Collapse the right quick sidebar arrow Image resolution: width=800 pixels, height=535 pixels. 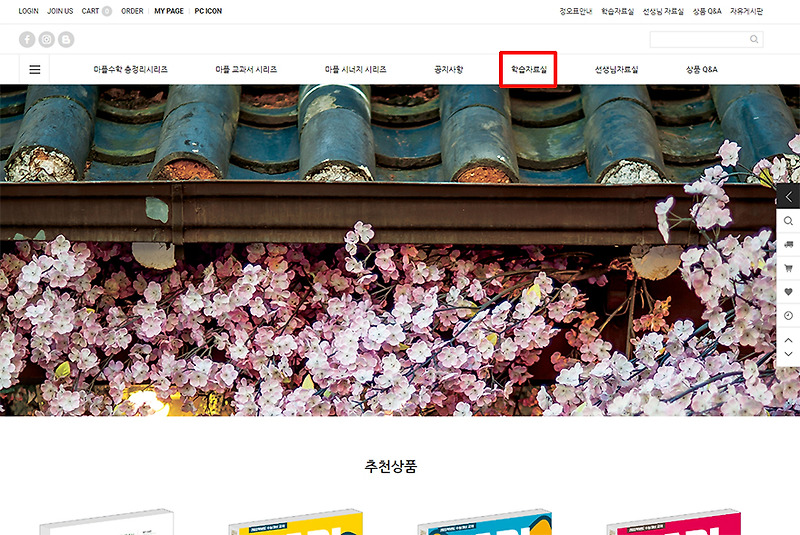788,197
